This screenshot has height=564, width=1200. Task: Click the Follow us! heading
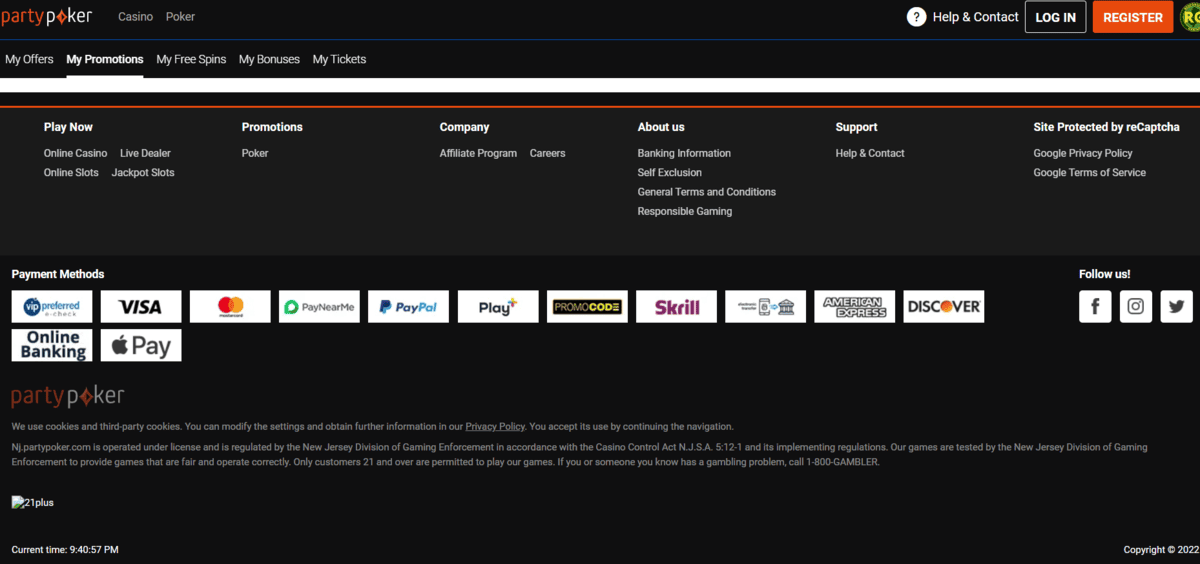click(x=1105, y=274)
